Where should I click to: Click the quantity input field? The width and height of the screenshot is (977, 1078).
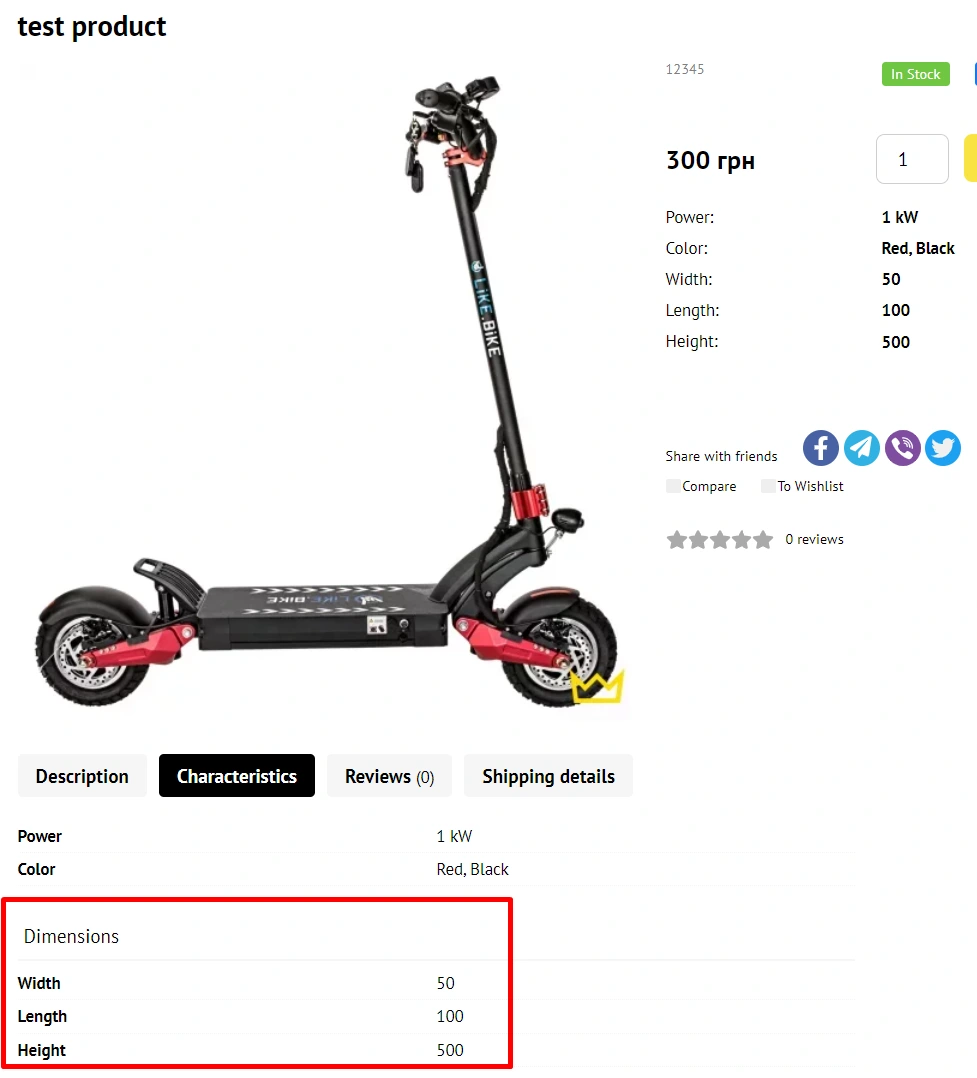912,159
